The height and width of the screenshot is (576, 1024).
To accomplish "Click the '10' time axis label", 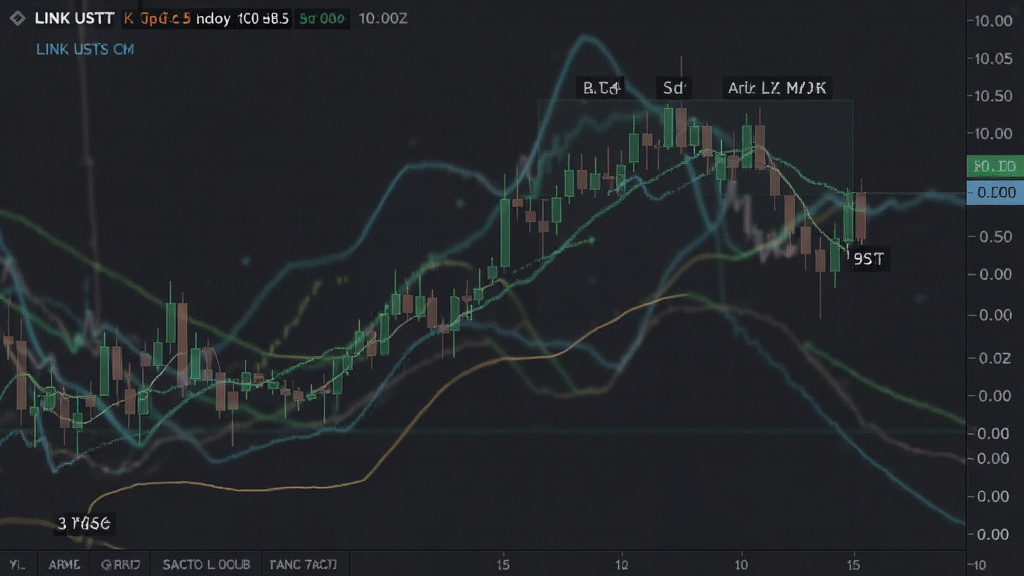I will point(741,565).
